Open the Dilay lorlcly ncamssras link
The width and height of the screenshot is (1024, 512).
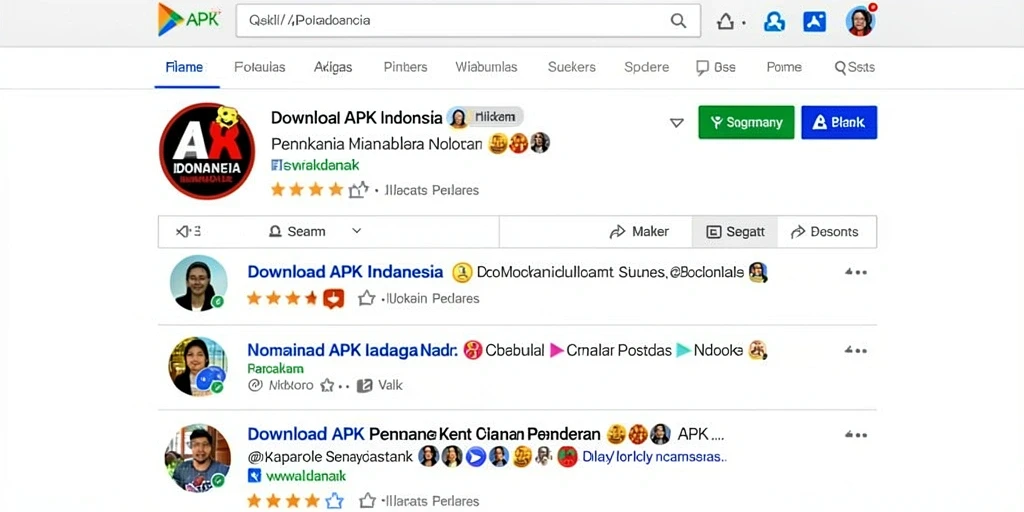[x=654, y=456]
